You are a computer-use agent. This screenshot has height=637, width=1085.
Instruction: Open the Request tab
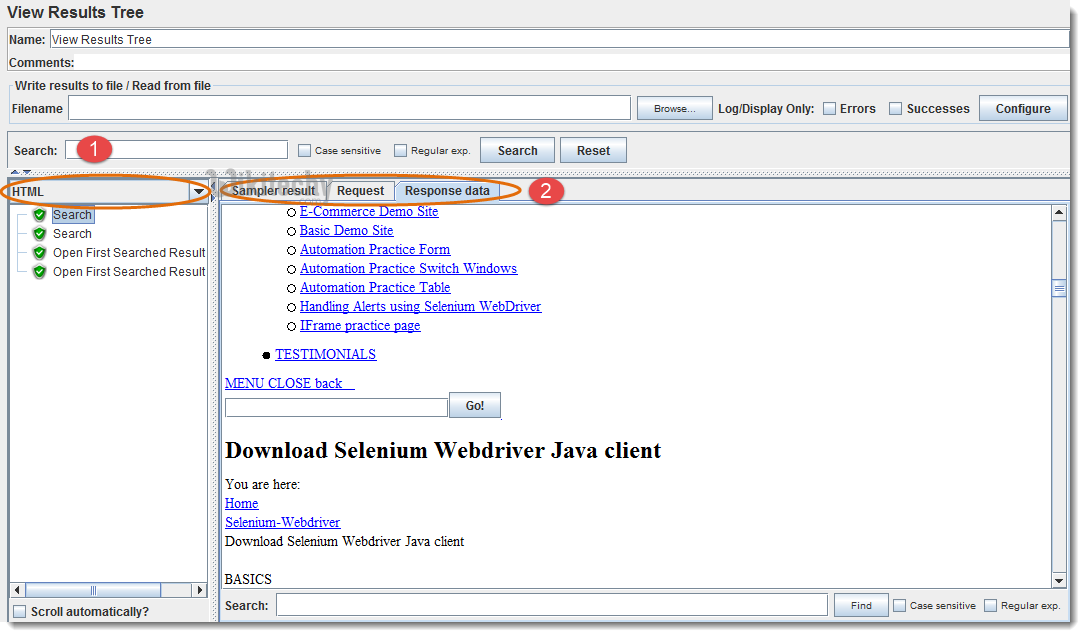[360, 191]
